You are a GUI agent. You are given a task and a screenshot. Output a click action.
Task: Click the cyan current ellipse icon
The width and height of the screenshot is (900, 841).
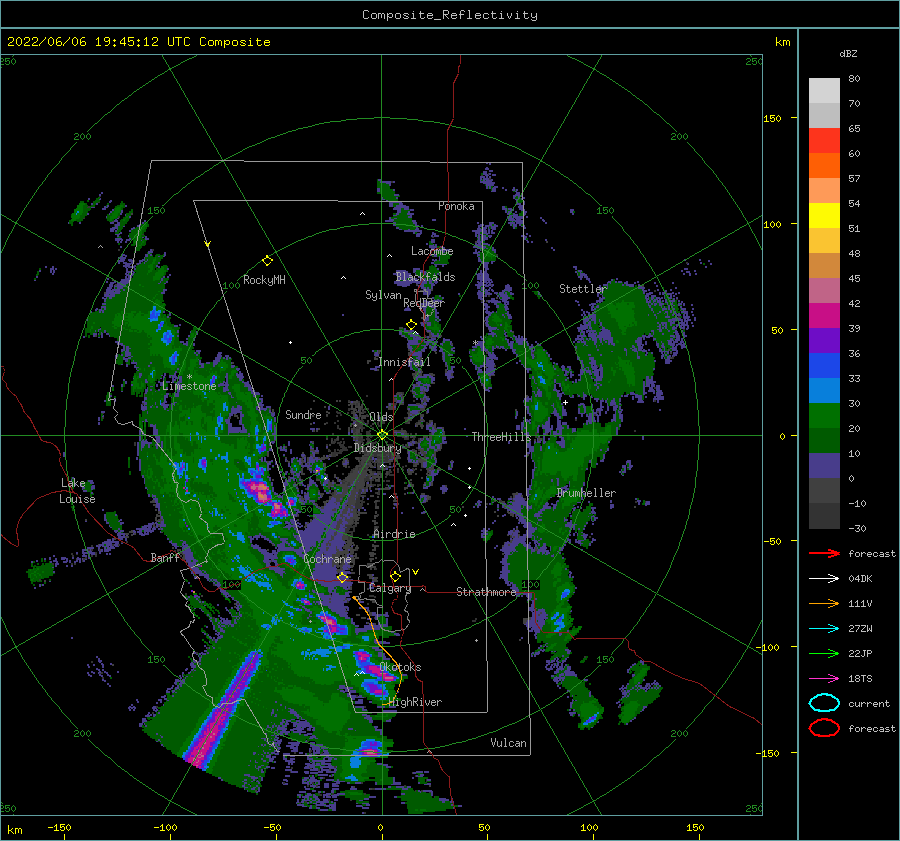(824, 703)
